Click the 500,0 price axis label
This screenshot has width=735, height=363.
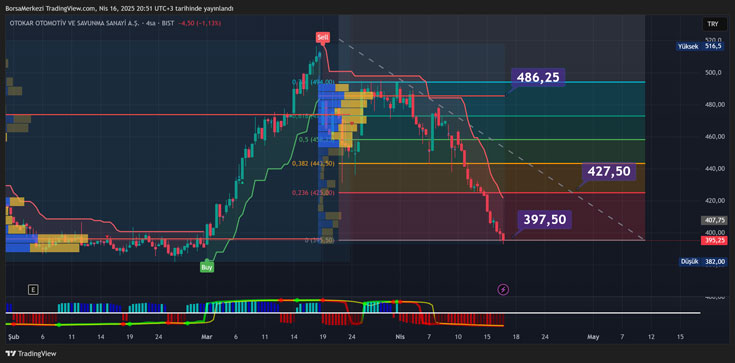tap(712, 73)
